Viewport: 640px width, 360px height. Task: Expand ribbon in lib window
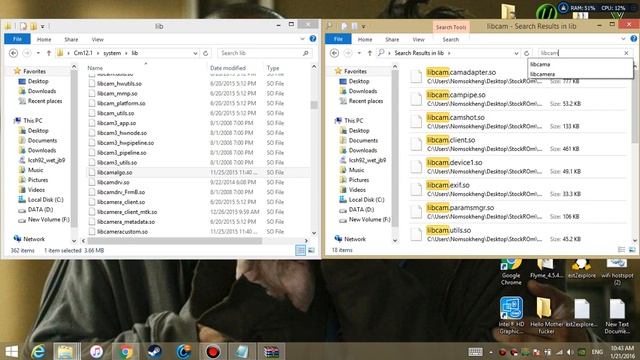pos(302,39)
